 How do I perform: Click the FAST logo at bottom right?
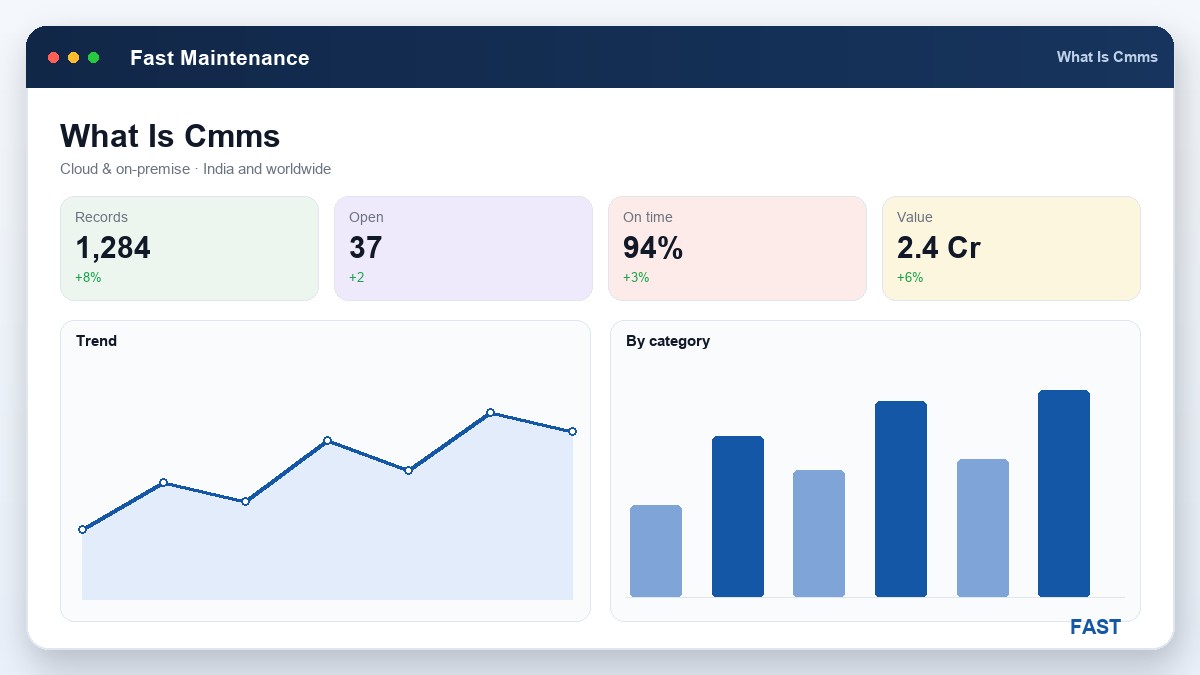1095,627
